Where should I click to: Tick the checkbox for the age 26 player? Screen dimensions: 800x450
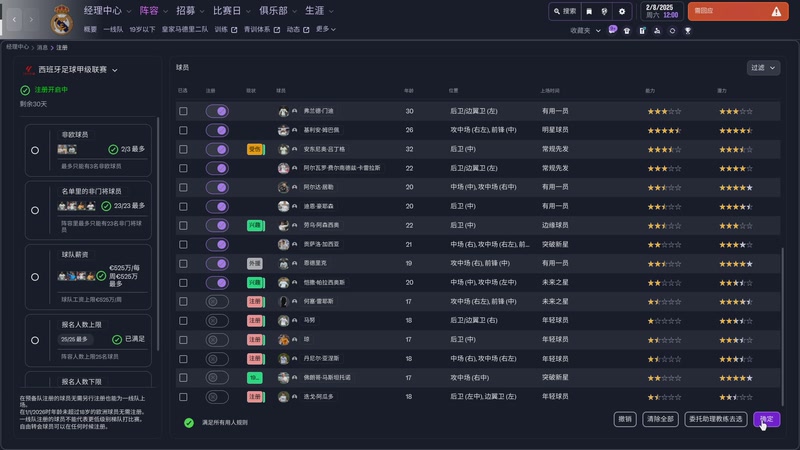(x=183, y=130)
